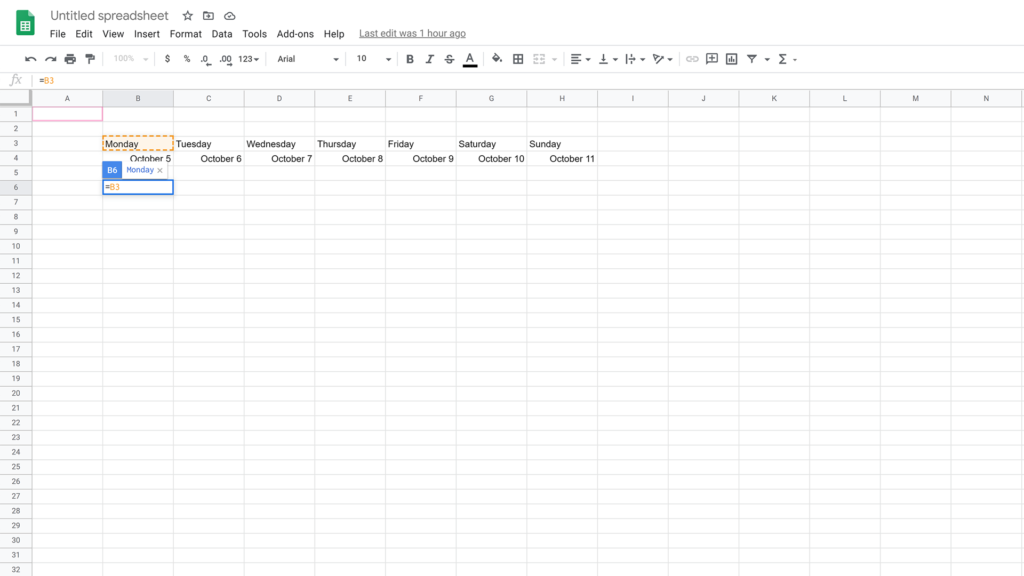1024x576 pixels.
Task: Open the font size dropdown
Action: click(x=370, y=59)
